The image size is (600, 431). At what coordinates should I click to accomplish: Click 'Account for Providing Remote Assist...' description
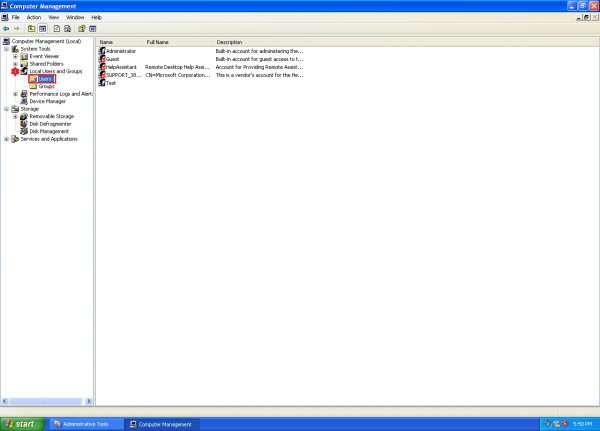pos(259,67)
